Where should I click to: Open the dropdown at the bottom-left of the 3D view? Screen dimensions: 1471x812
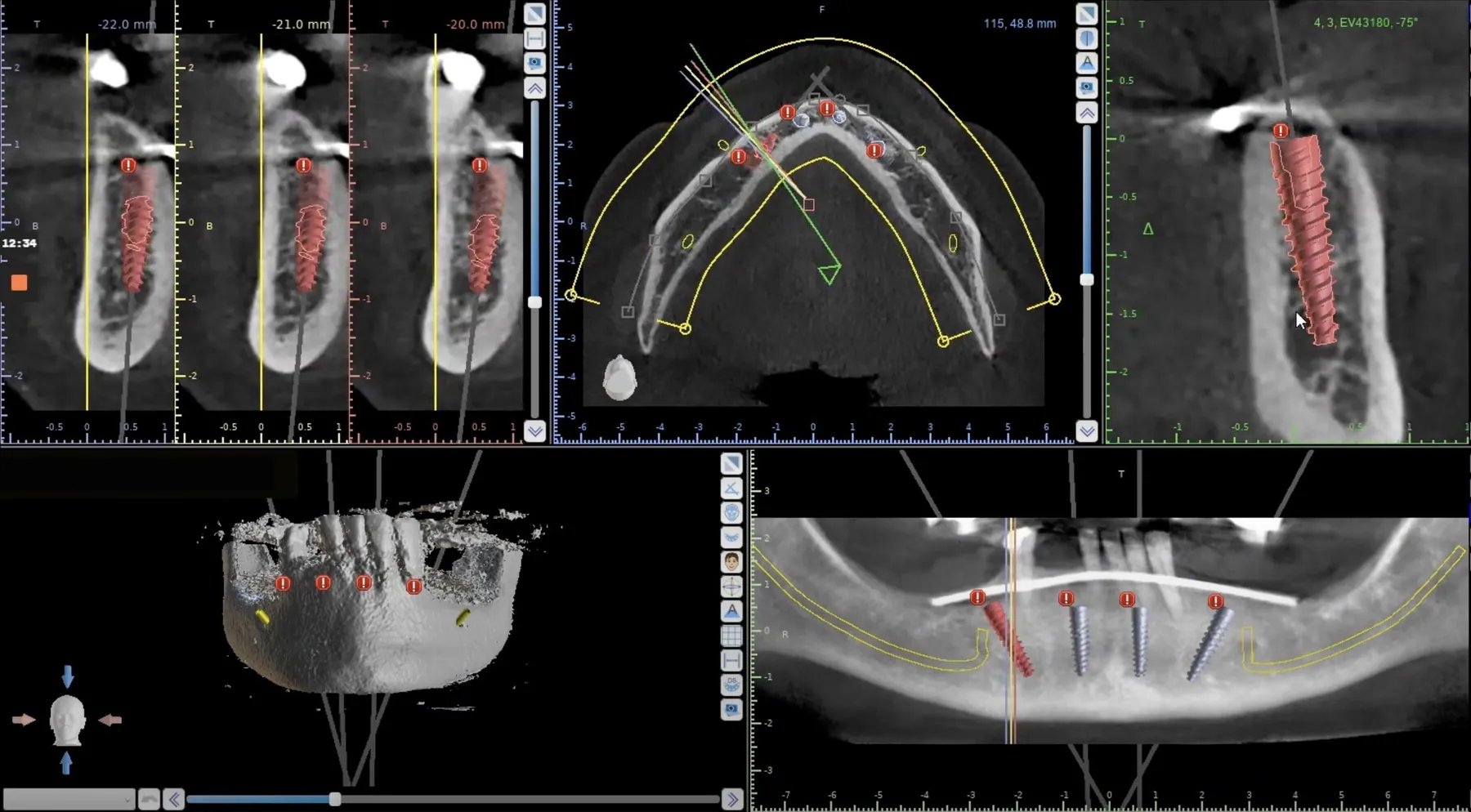pos(69,799)
